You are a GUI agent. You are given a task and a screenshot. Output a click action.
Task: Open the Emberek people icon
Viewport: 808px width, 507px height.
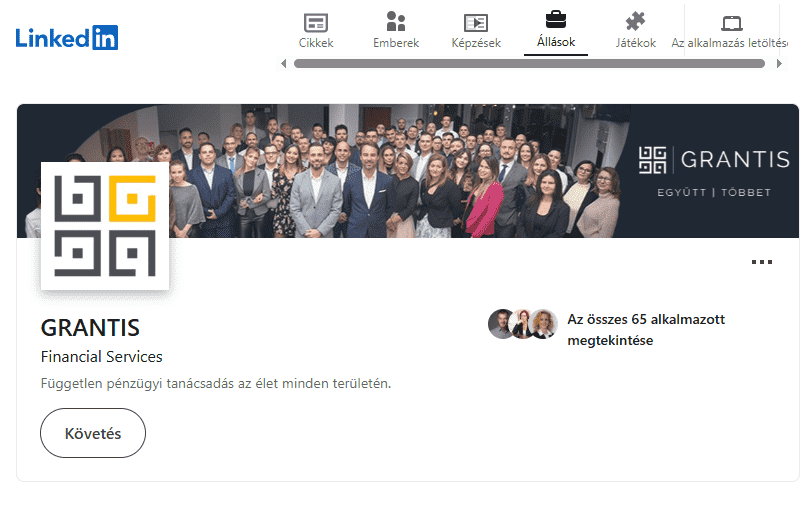396,22
